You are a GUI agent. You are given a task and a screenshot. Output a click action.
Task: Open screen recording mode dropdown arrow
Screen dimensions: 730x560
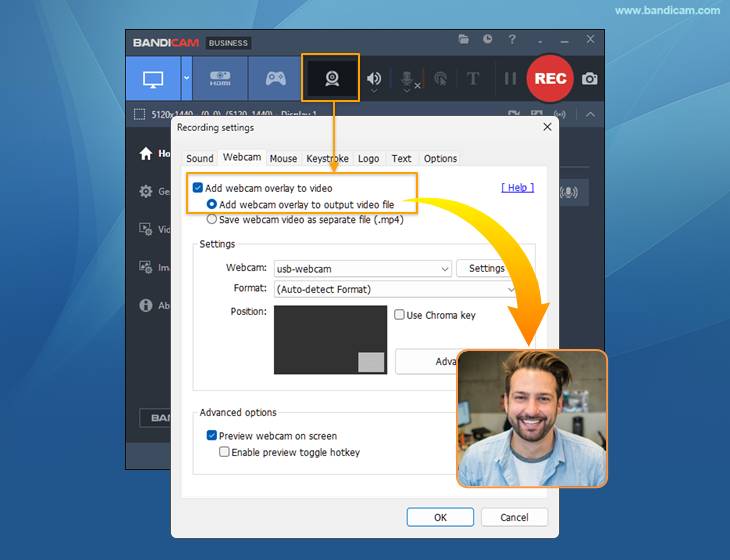tap(187, 78)
